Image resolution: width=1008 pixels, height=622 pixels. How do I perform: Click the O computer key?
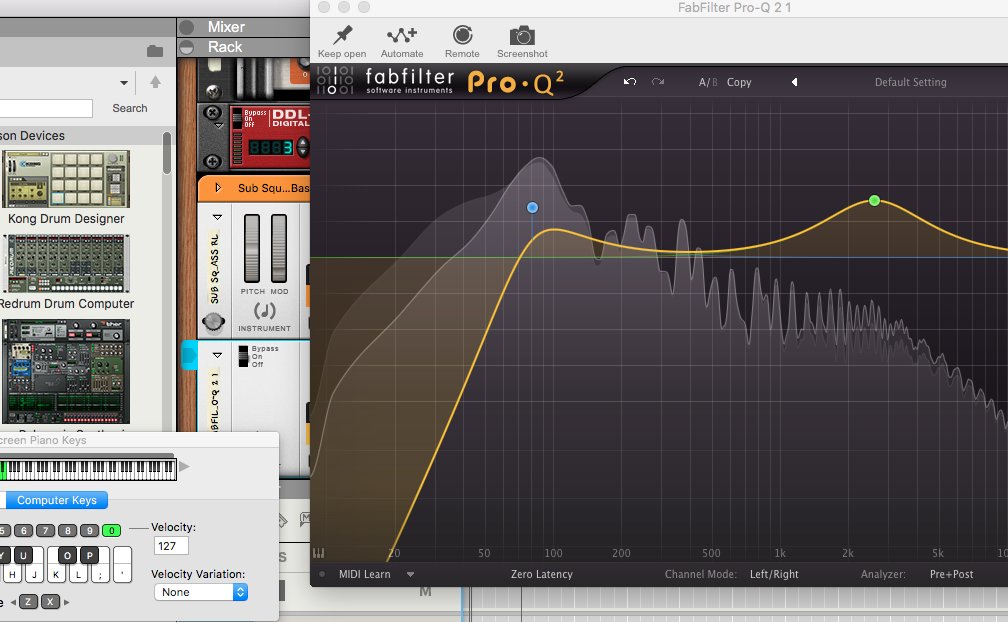(x=68, y=555)
